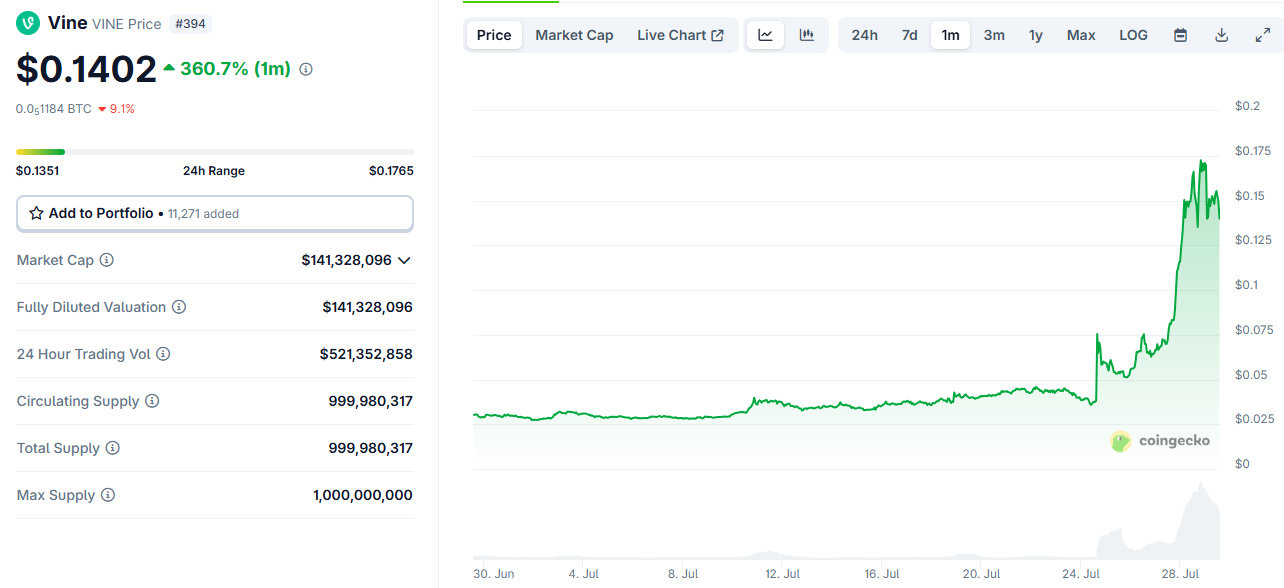This screenshot has height=588, width=1284.
Task: Open the date range calendar picker
Action: [x=1180, y=34]
